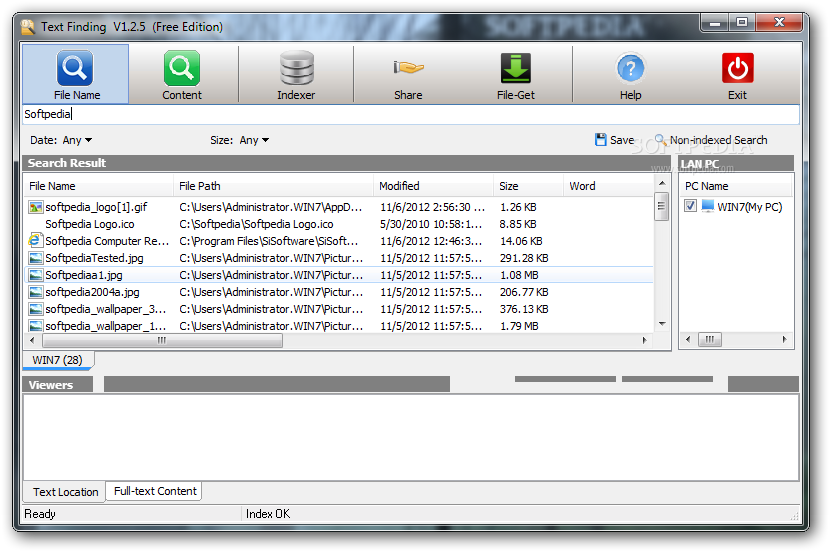Open the Size Any dropdown
The image size is (830, 552).
tap(254, 140)
